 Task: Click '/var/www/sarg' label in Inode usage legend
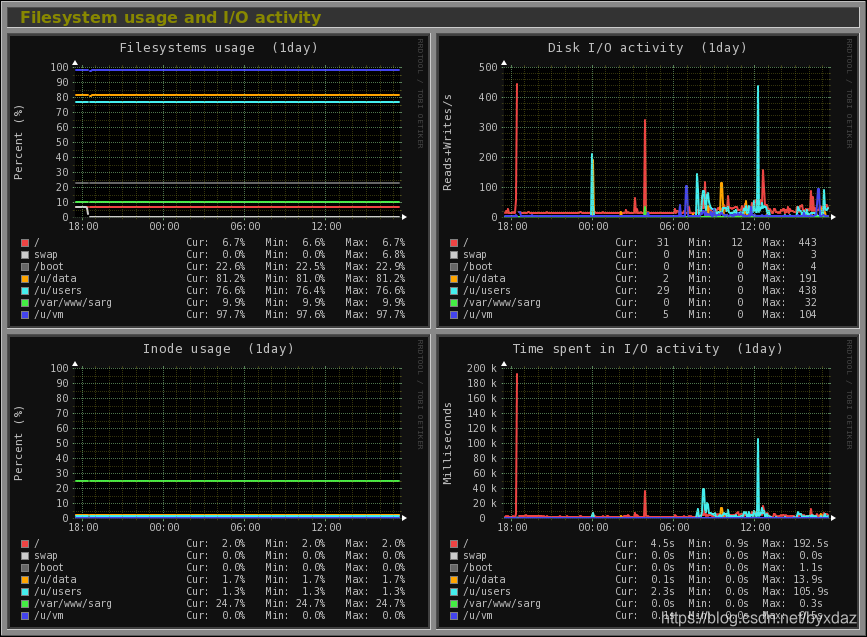pyautogui.click(x=73, y=604)
